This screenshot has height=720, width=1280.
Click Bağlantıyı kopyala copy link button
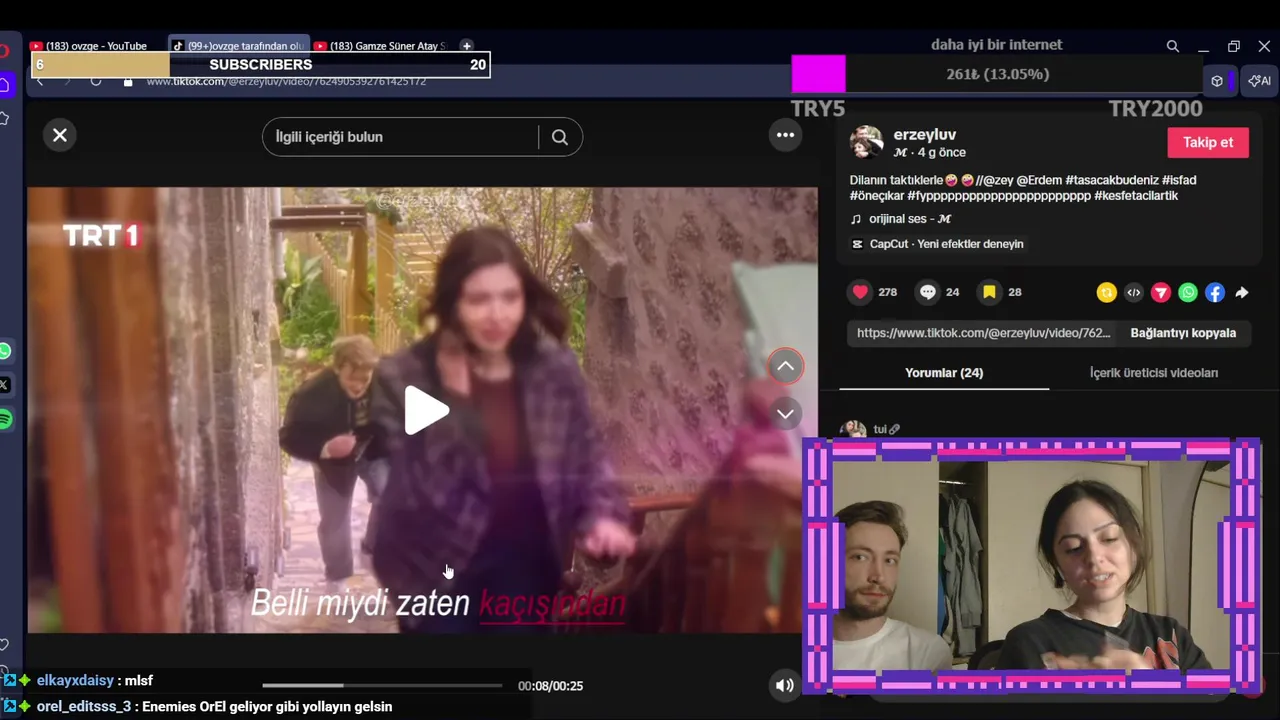click(1183, 333)
